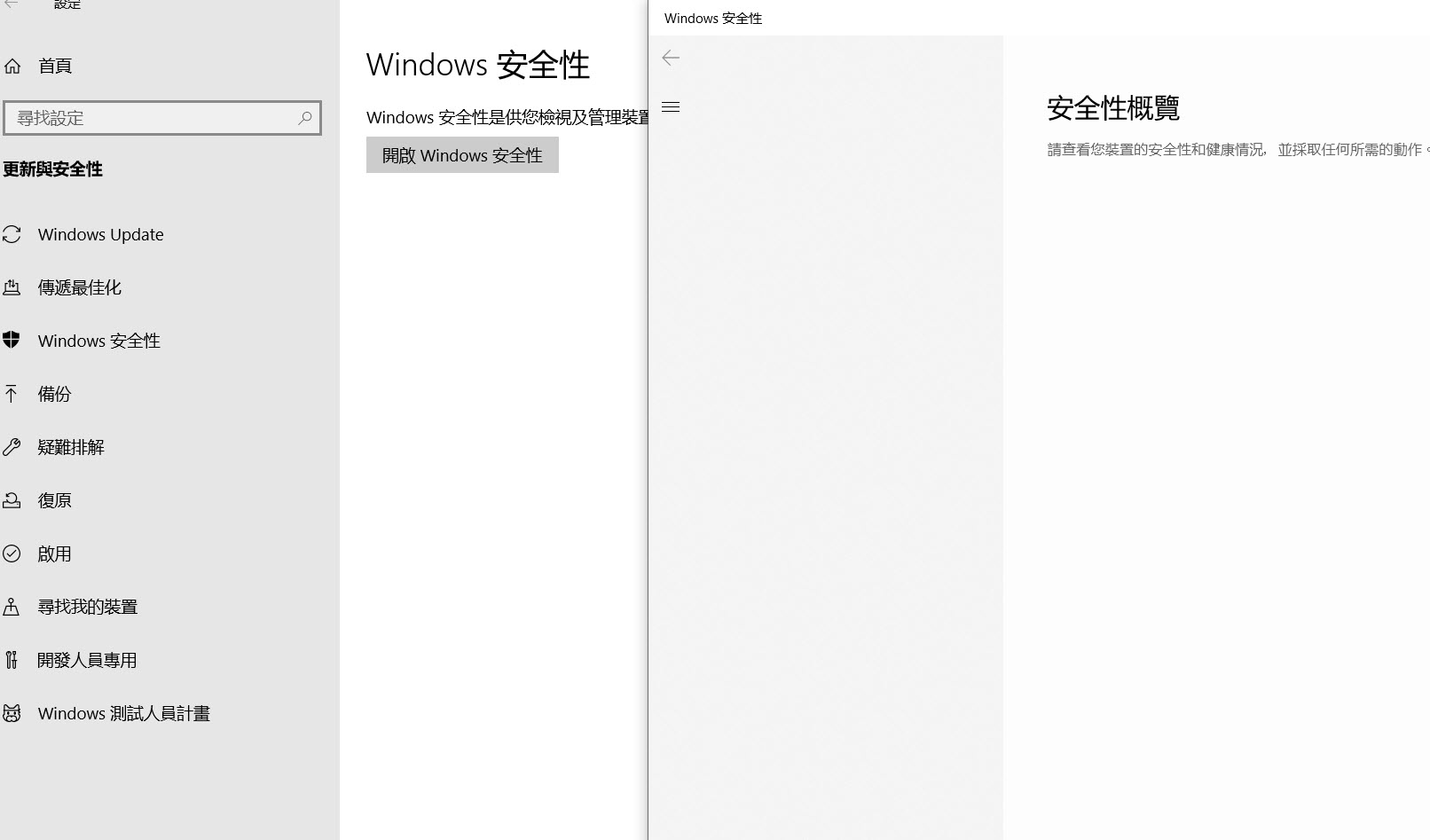Focus the 尋找設定 search field
This screenshot has width=1430, height=840.
pos(162,118)
